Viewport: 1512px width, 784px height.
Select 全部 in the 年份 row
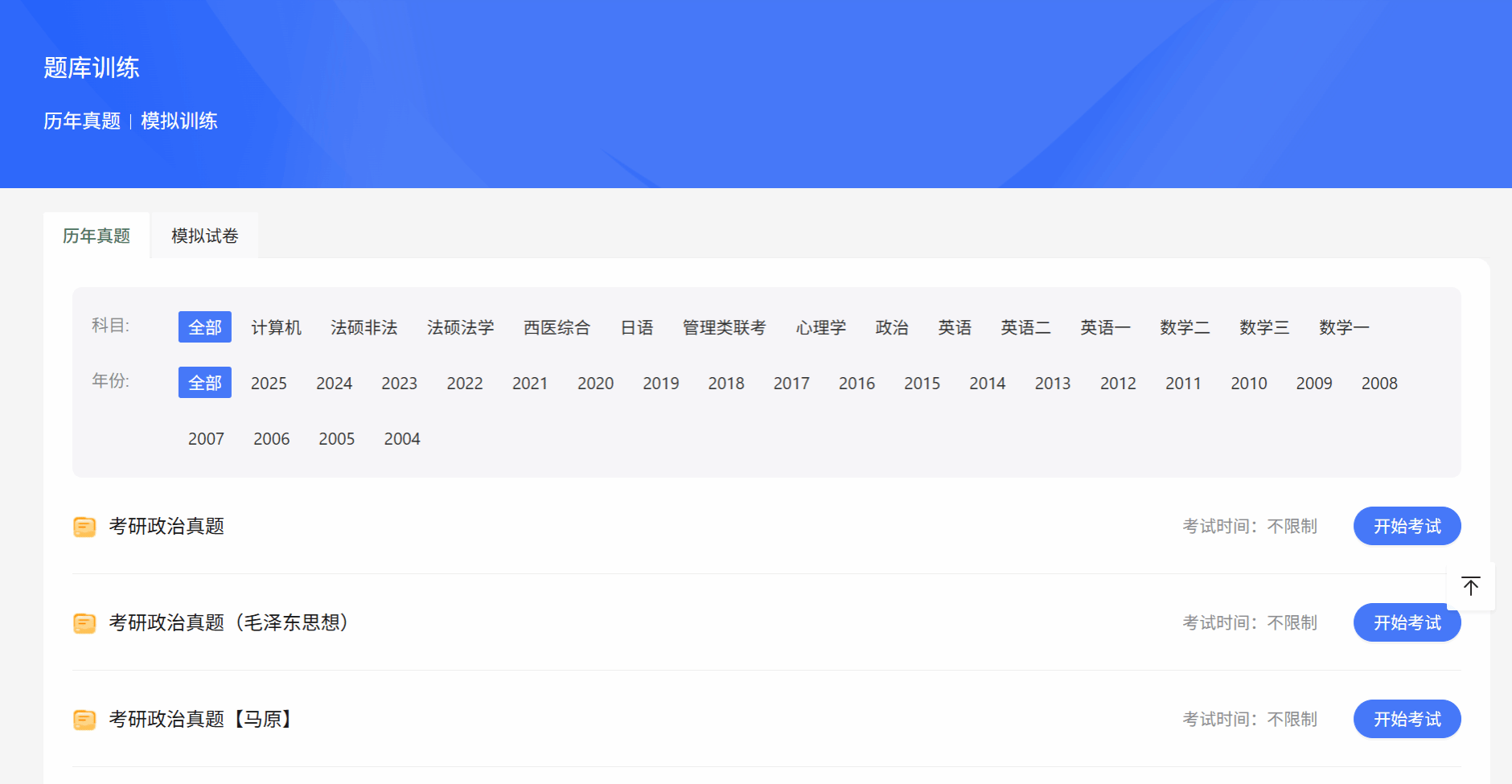(205, 383)
